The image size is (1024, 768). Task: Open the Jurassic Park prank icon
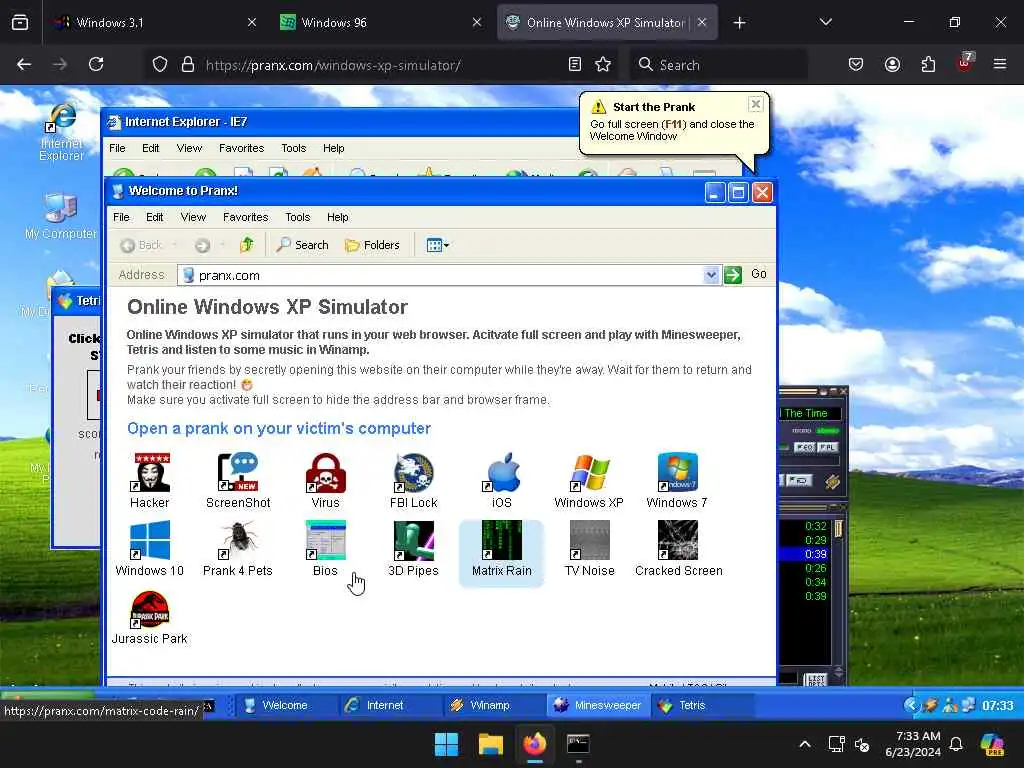pyautogui.click(x=150, y=618)
